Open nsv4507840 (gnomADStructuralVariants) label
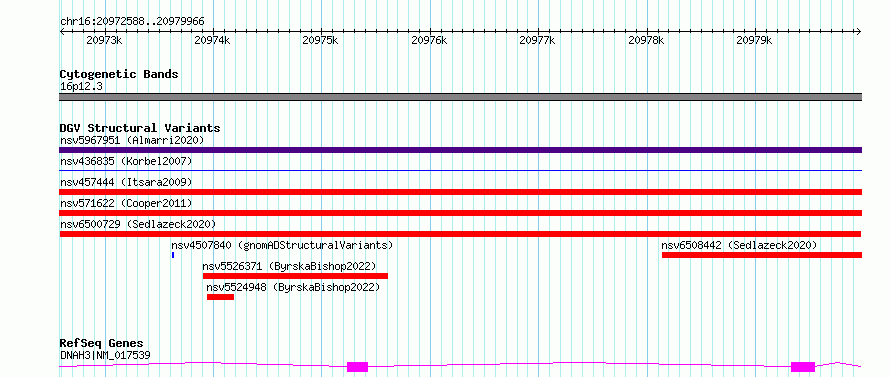The image size is (890, 377). point(282,245)
